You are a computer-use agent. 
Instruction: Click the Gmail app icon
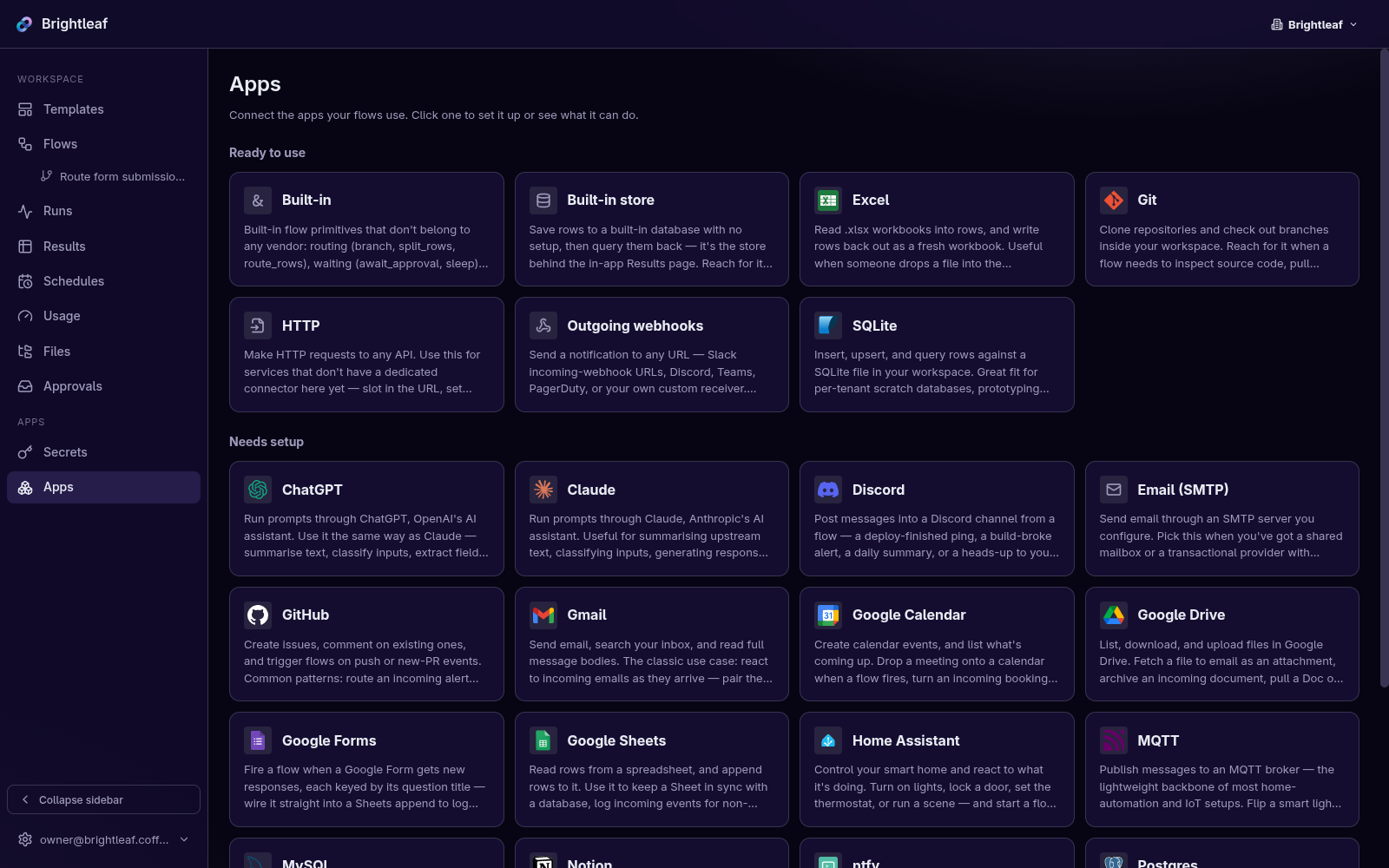pos(543,615)
